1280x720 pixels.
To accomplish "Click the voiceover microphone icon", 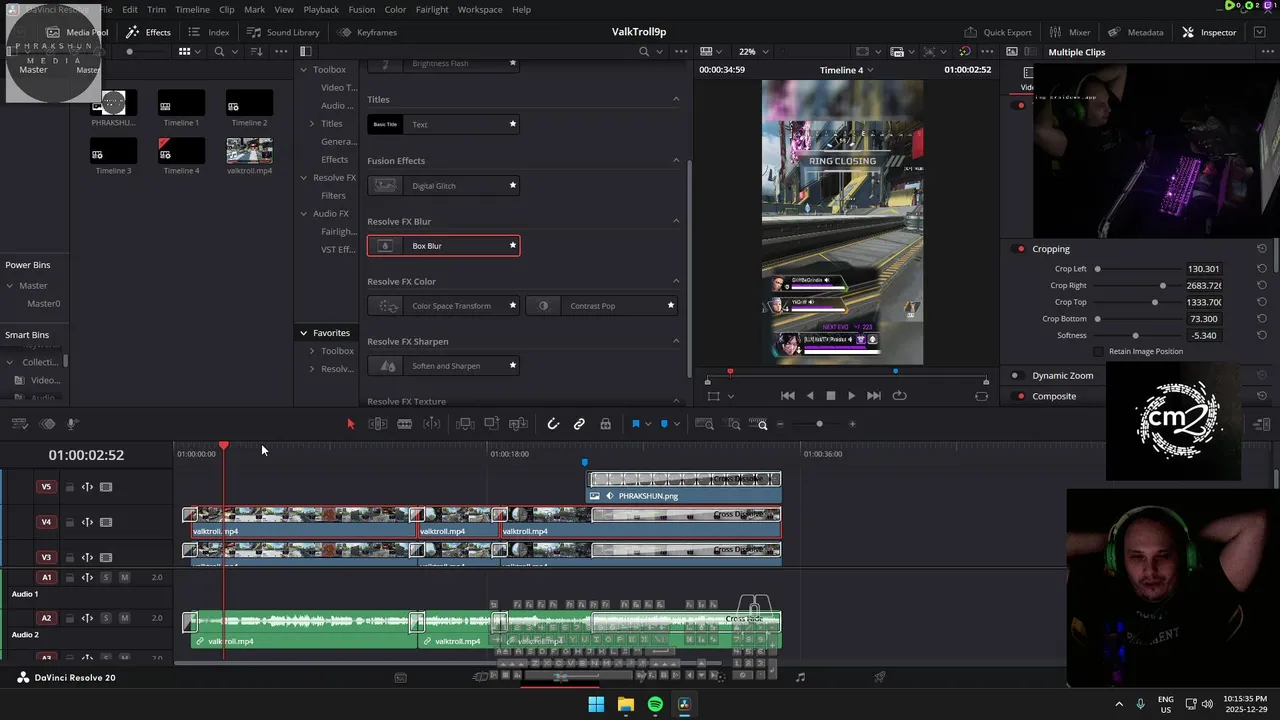I will (72, 424).
